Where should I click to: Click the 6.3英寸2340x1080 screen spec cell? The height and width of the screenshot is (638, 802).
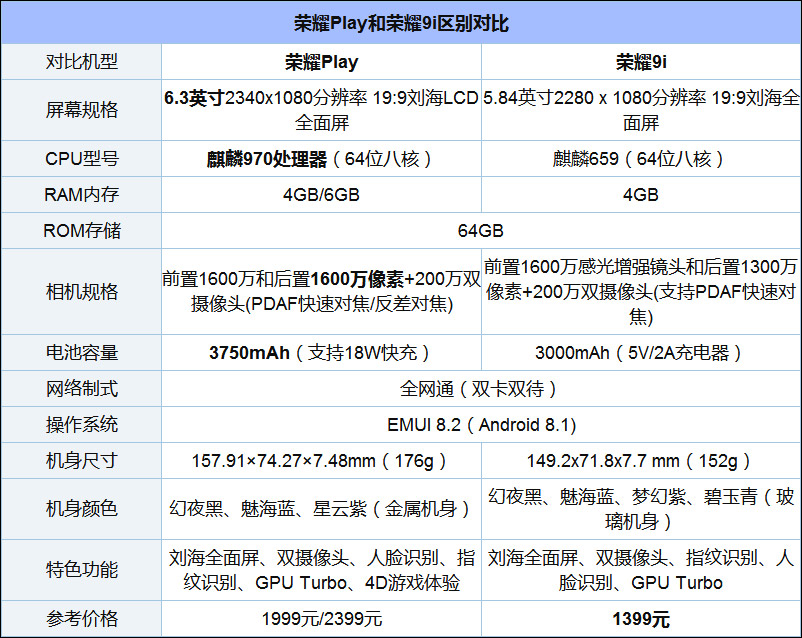[x=321, y=110]
